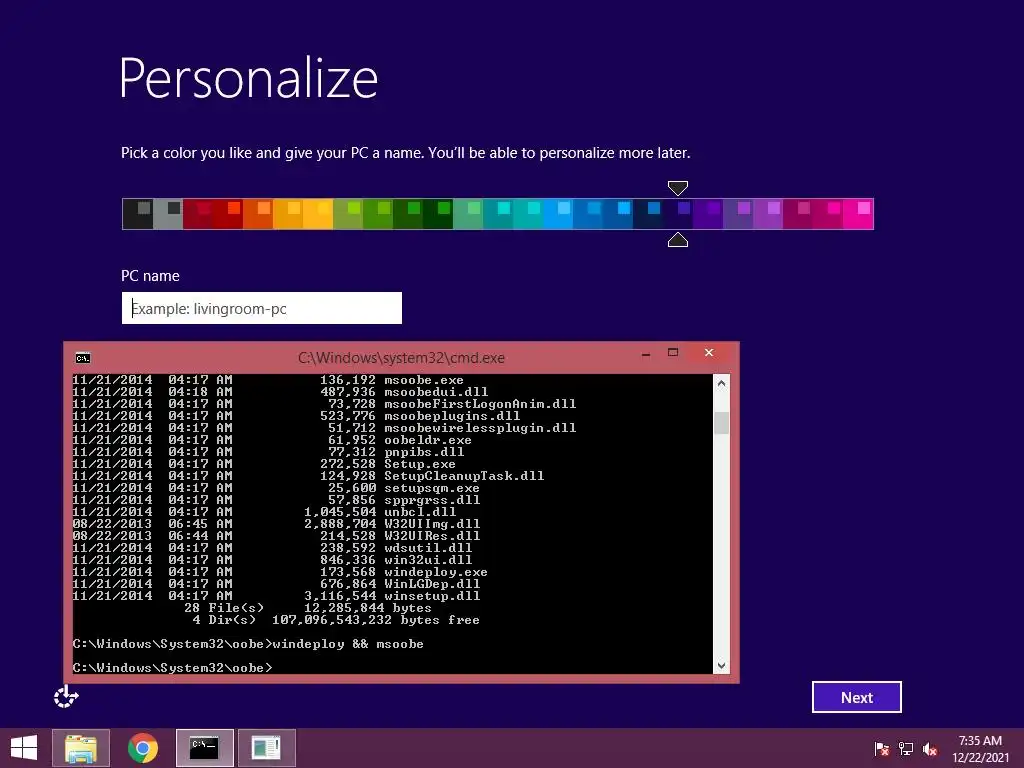Open the Action Center flag tray icon
This screenshot has width=1024, height=768.
pos(882,749)
